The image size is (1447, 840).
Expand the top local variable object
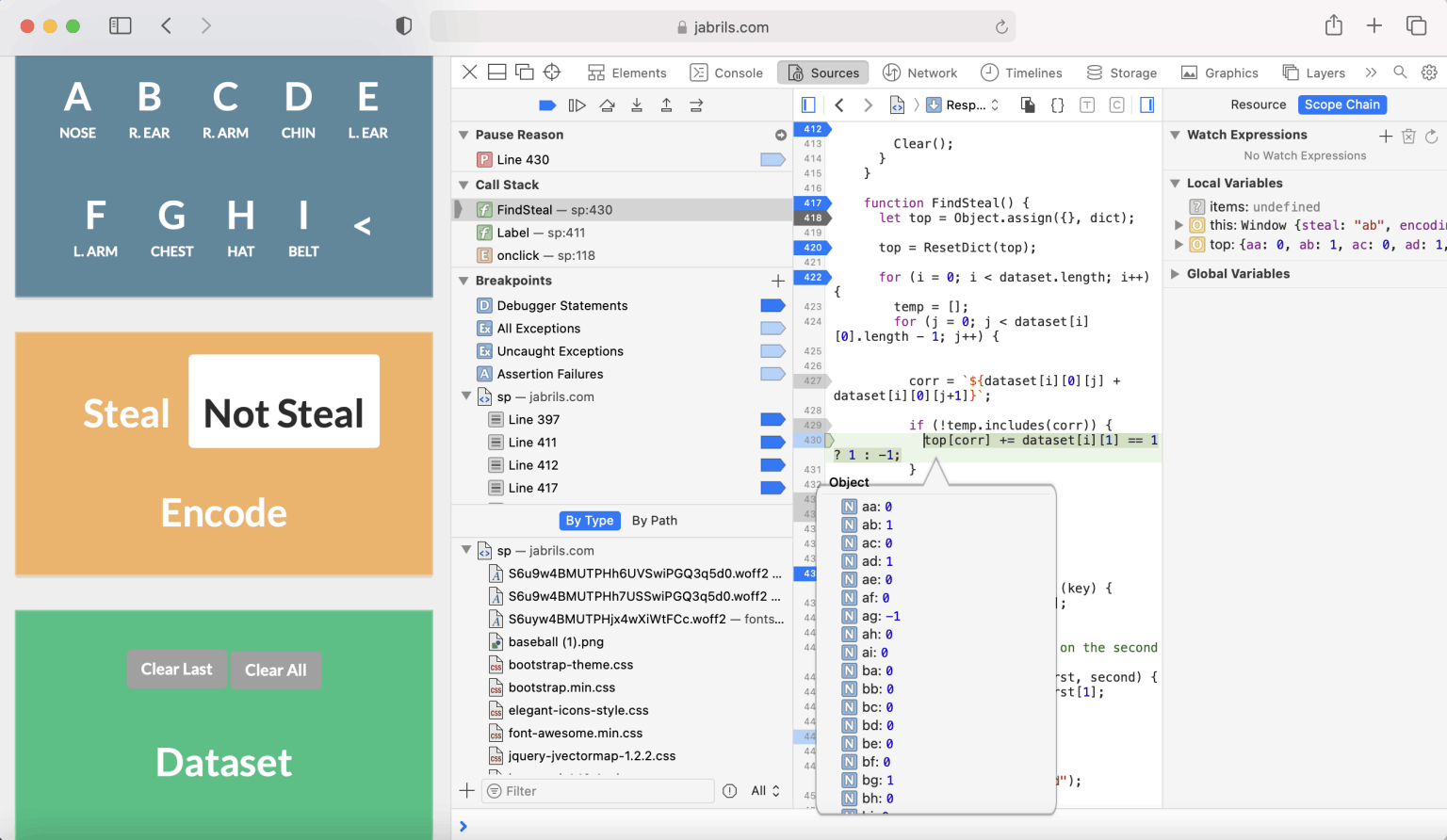(1179, 245)
